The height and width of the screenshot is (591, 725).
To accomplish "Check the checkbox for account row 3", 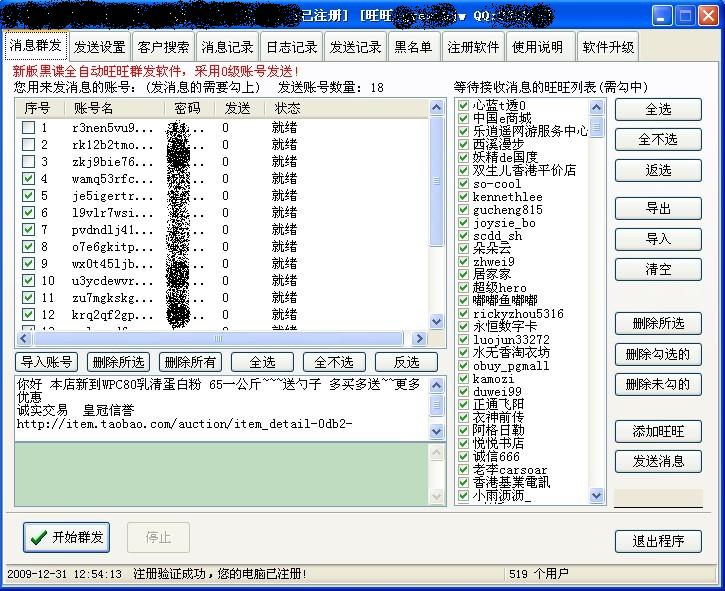I will 28,161.
